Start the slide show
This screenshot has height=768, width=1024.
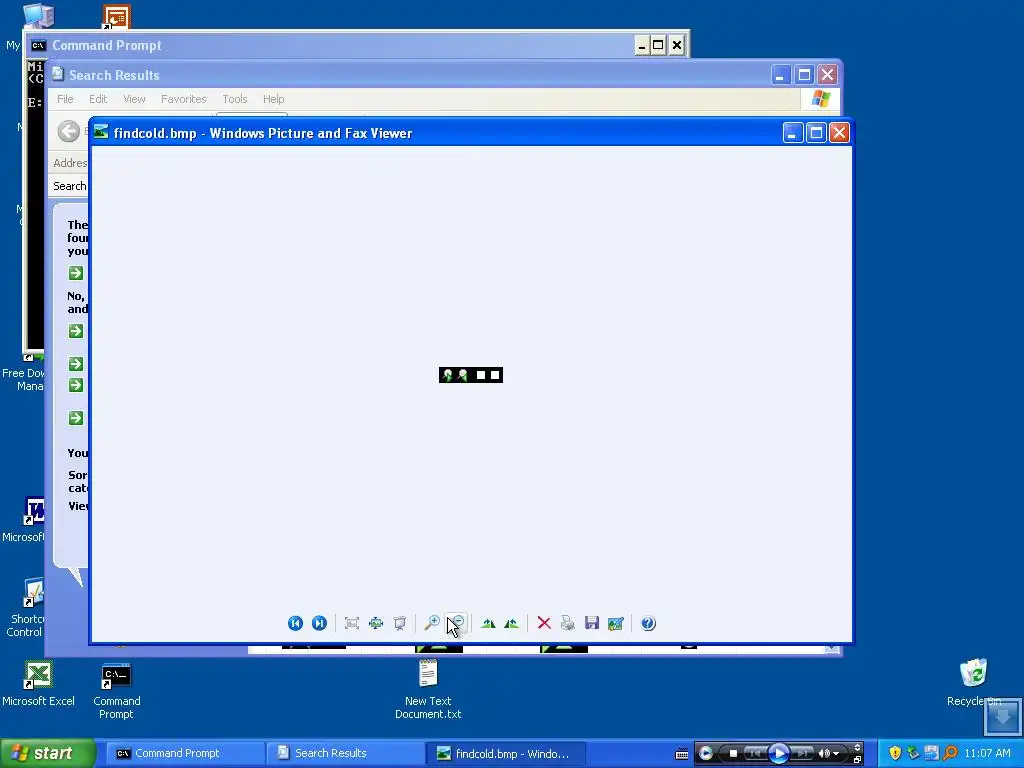(400, 623)
